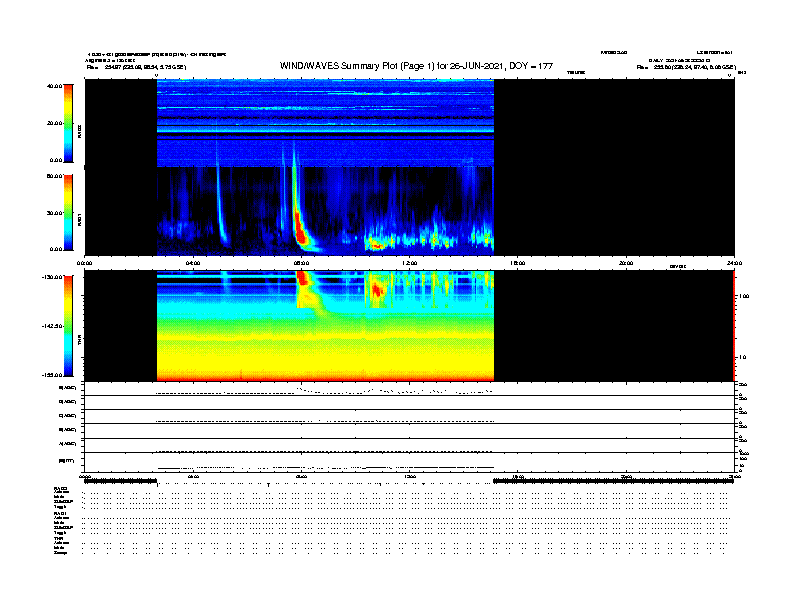Click the black data-gap bar left of status rows
This screenshot has width=792, height=612.
(121, 481)
